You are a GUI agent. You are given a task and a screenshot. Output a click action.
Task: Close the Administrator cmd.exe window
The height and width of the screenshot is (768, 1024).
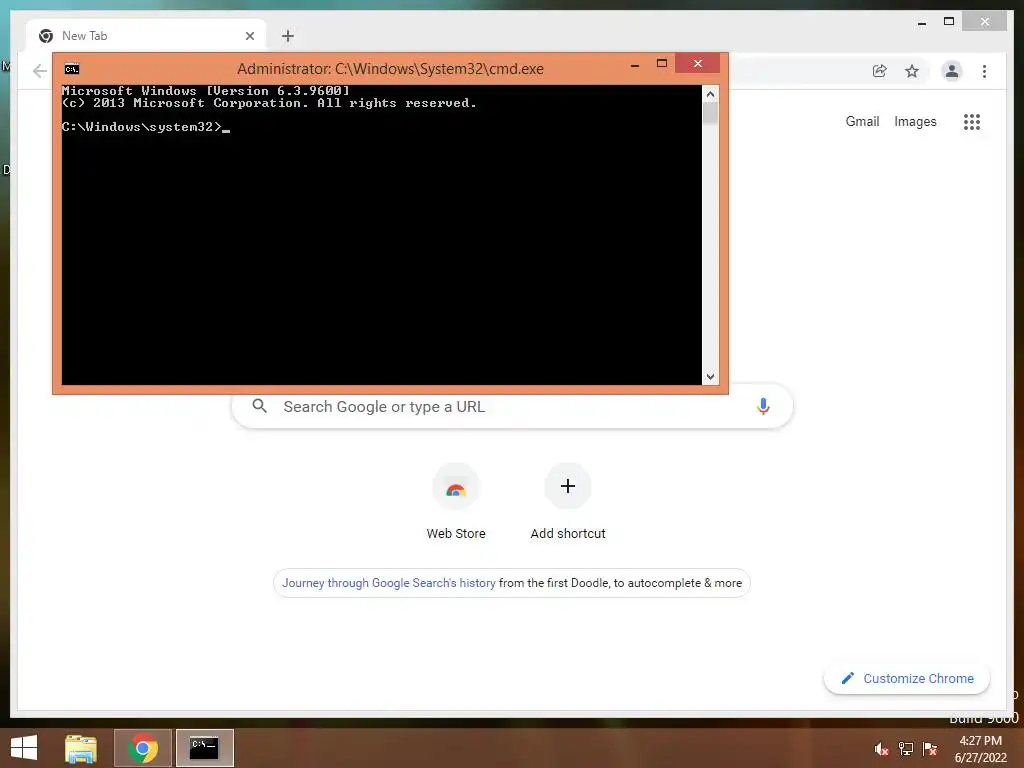pyautogui.click(x=697, y=63)
